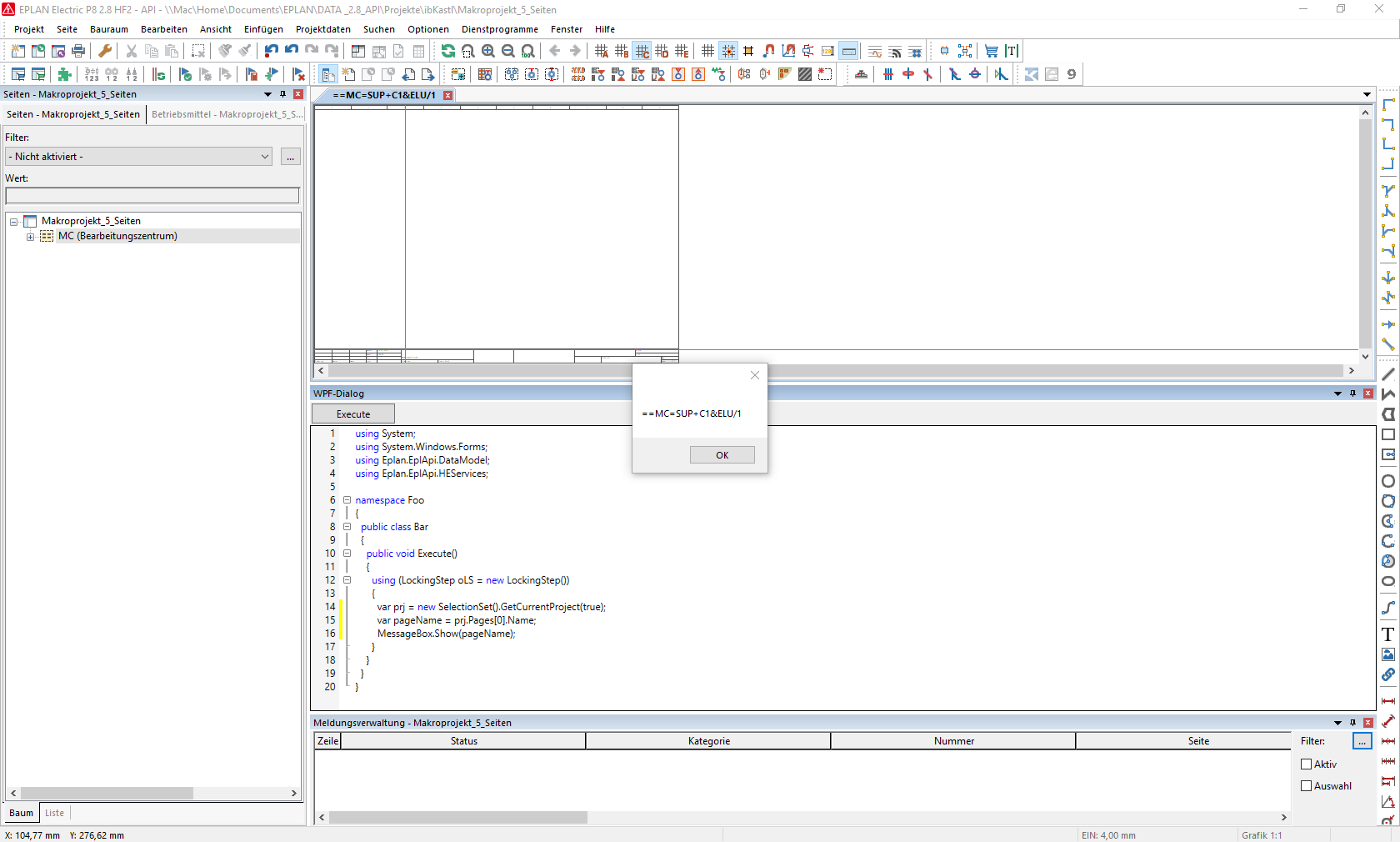The width and height of the screenshot is (1400, 842).
Task: Open the WPF-Dialog panel dropdown arrow
Action: 1337,393
